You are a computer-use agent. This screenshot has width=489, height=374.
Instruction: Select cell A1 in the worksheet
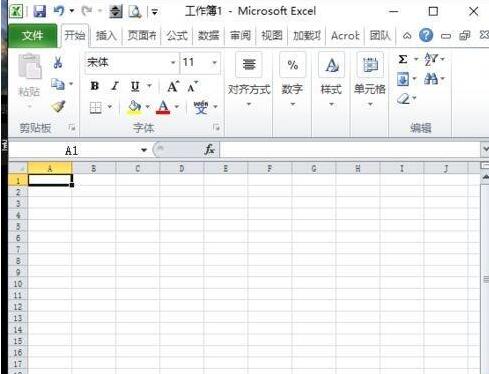pos(50,180)
